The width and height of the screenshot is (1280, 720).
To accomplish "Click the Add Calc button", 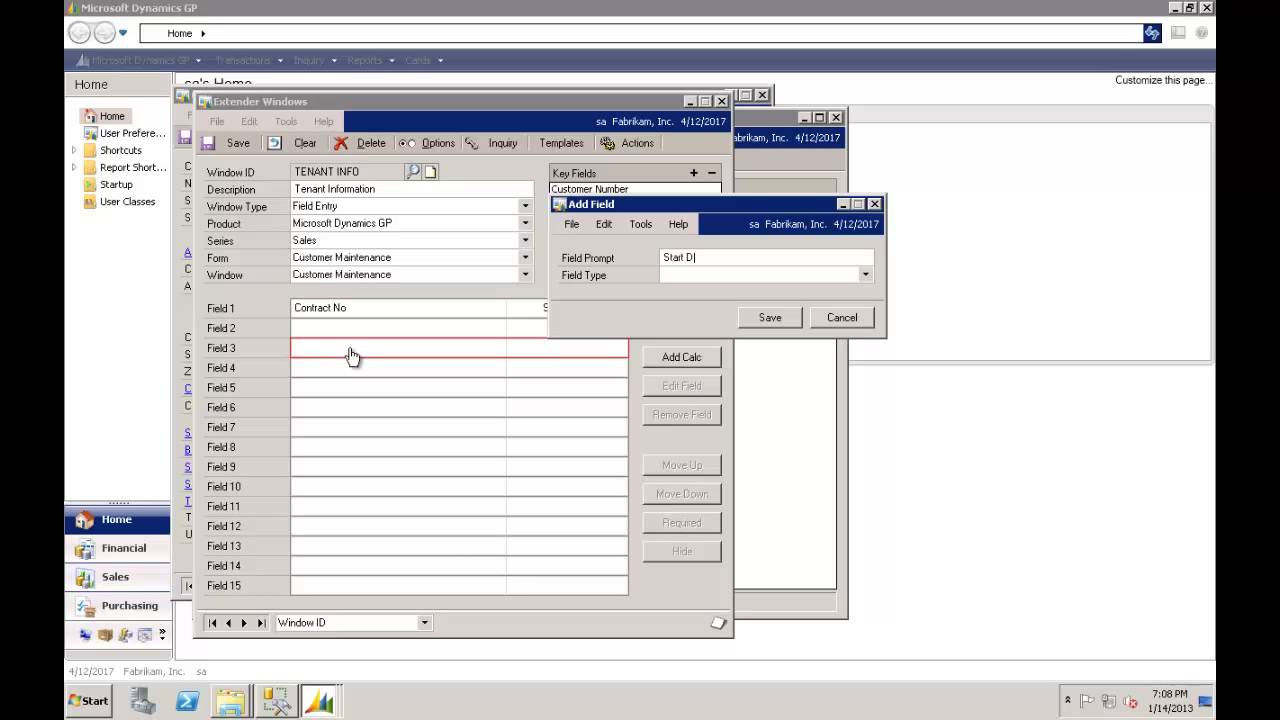I will coord(682,357).
